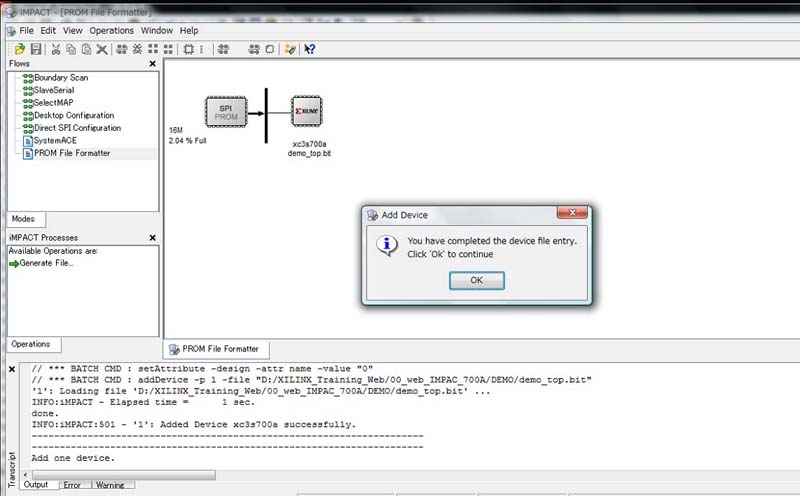Click the Save floppy disk icon
This screenshot has width=800, height=496.
click(36, 49)
